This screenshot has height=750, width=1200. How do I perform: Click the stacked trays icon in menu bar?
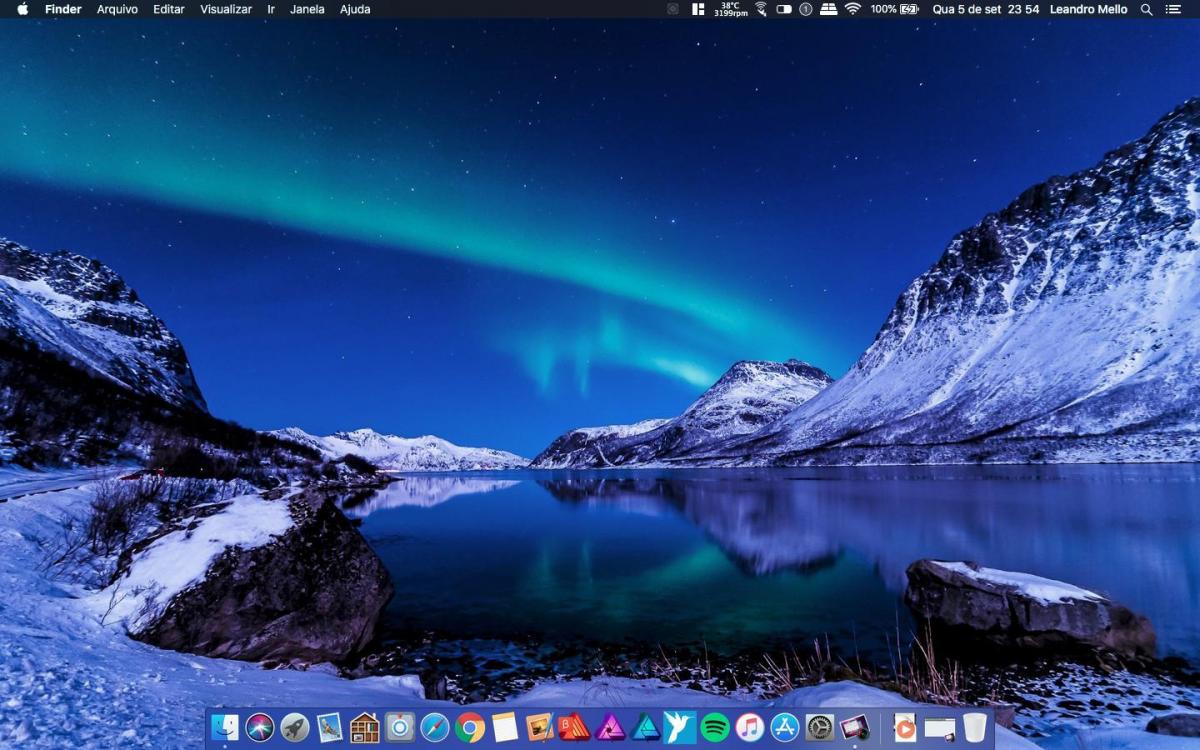828,9
